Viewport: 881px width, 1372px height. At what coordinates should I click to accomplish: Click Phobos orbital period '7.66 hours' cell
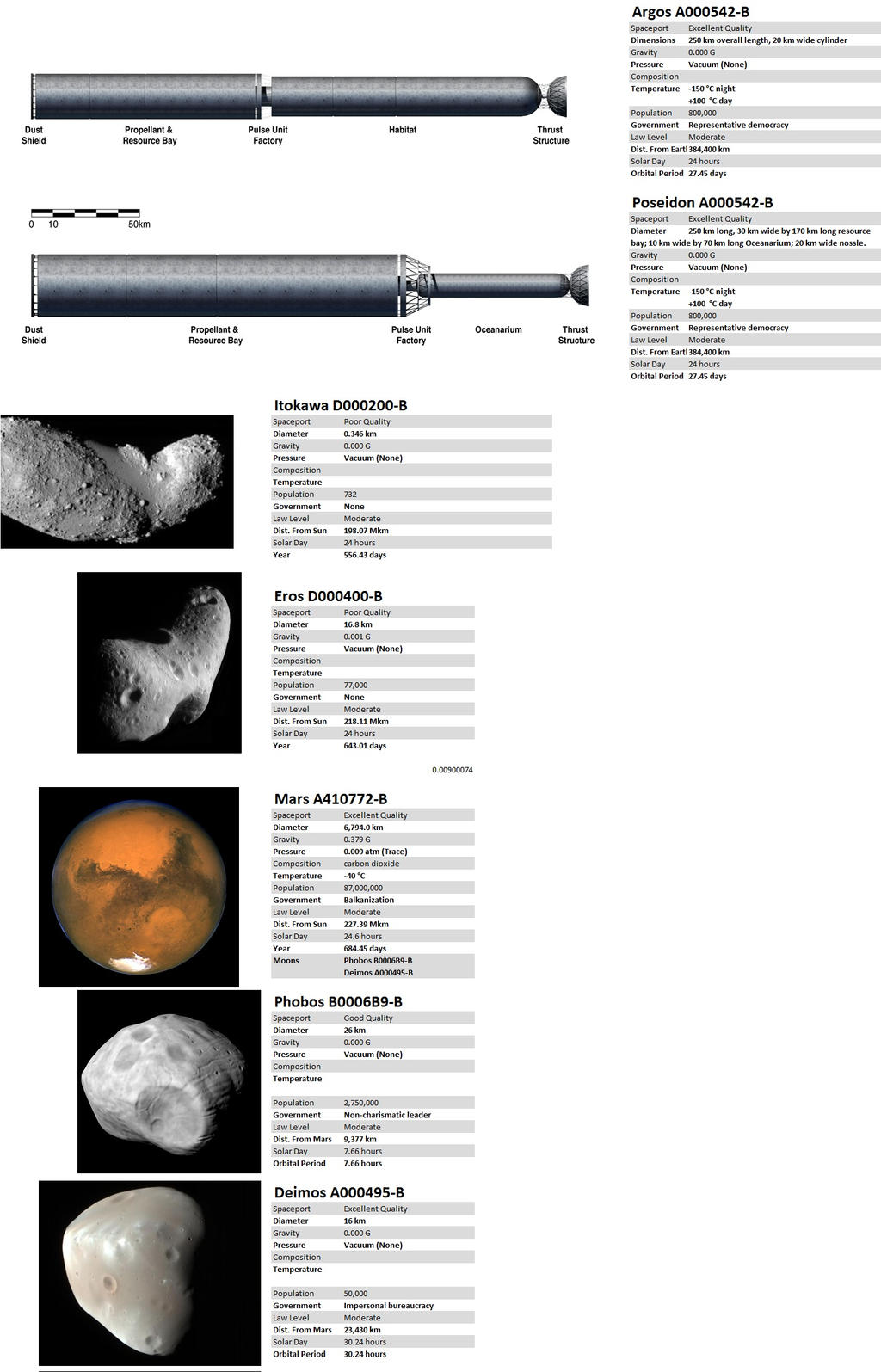coord(362,1163)
